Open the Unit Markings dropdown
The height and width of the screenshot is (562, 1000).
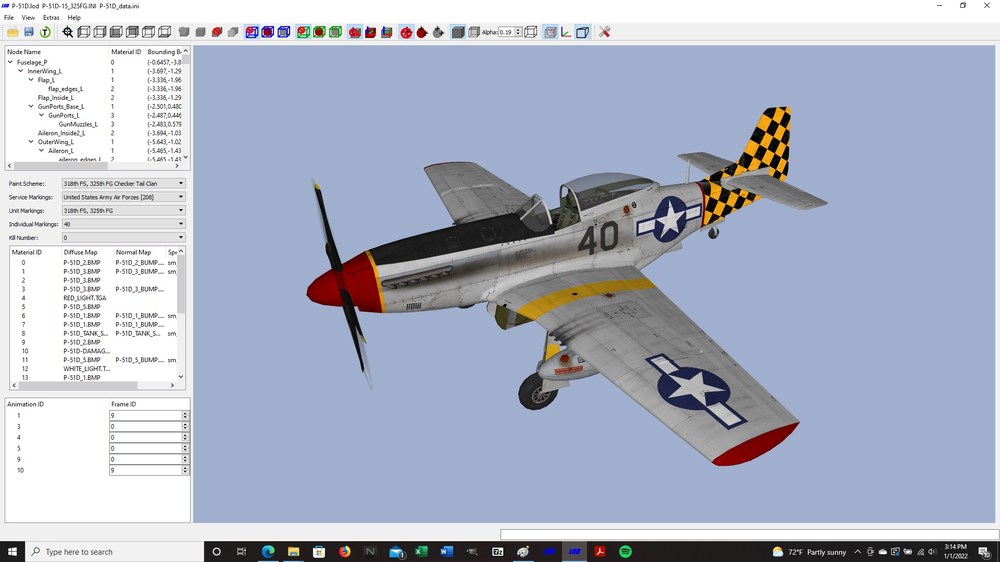pyautogui.click(x=123, y=211)
